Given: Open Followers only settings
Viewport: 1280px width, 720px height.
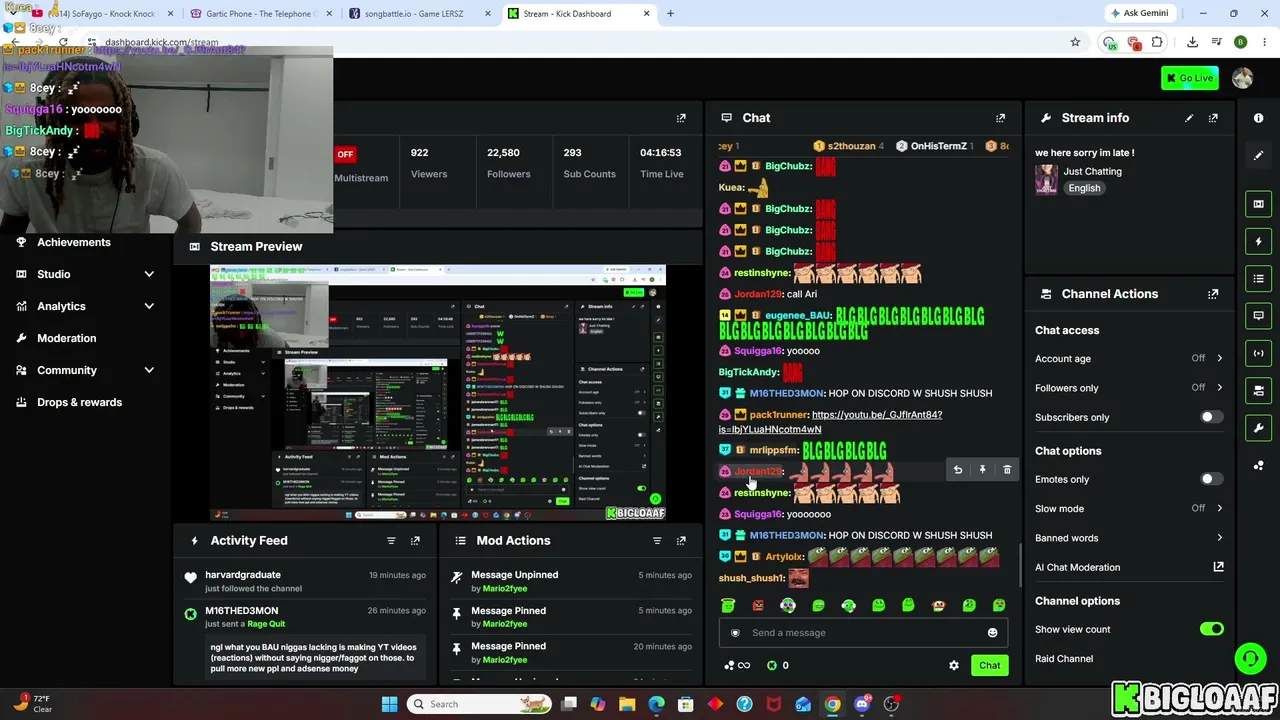Looking at the screenshot, I should [1129, 388].
